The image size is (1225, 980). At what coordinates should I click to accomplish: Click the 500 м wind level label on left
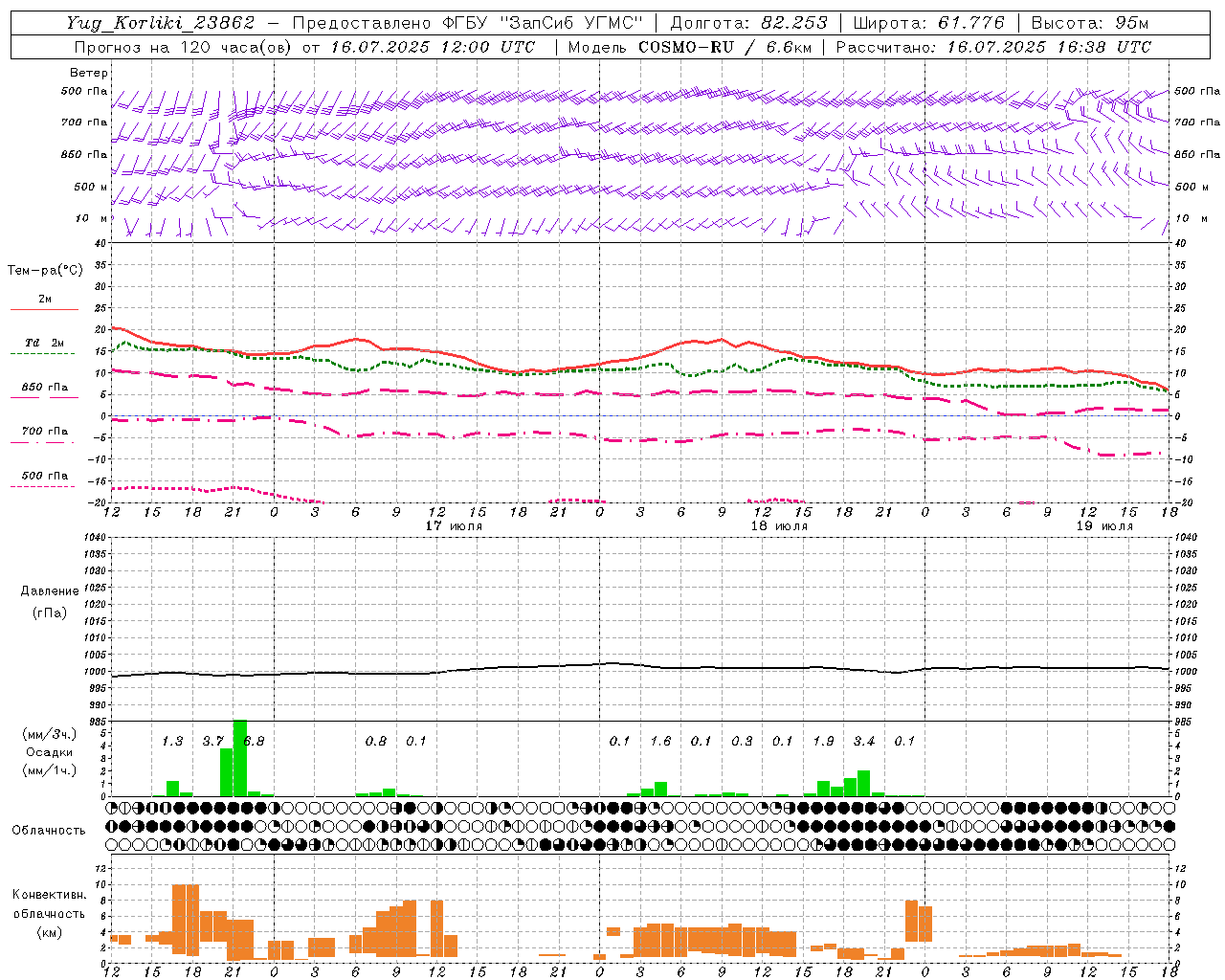point(91,187)
